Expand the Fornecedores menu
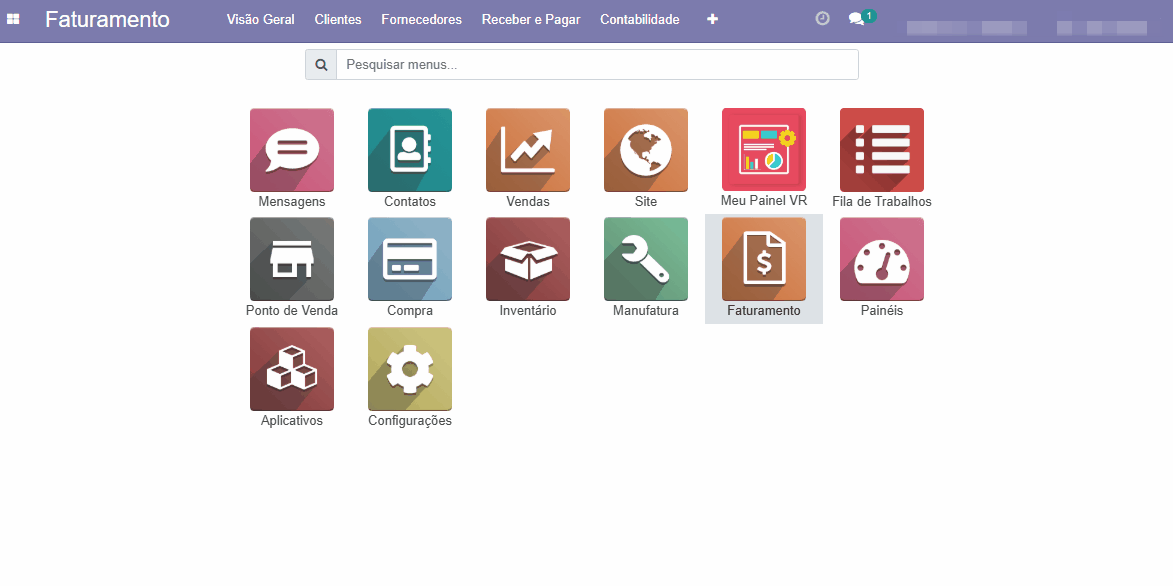The width and height of the screenshot is (1173, 586). [x=421, y=19]
